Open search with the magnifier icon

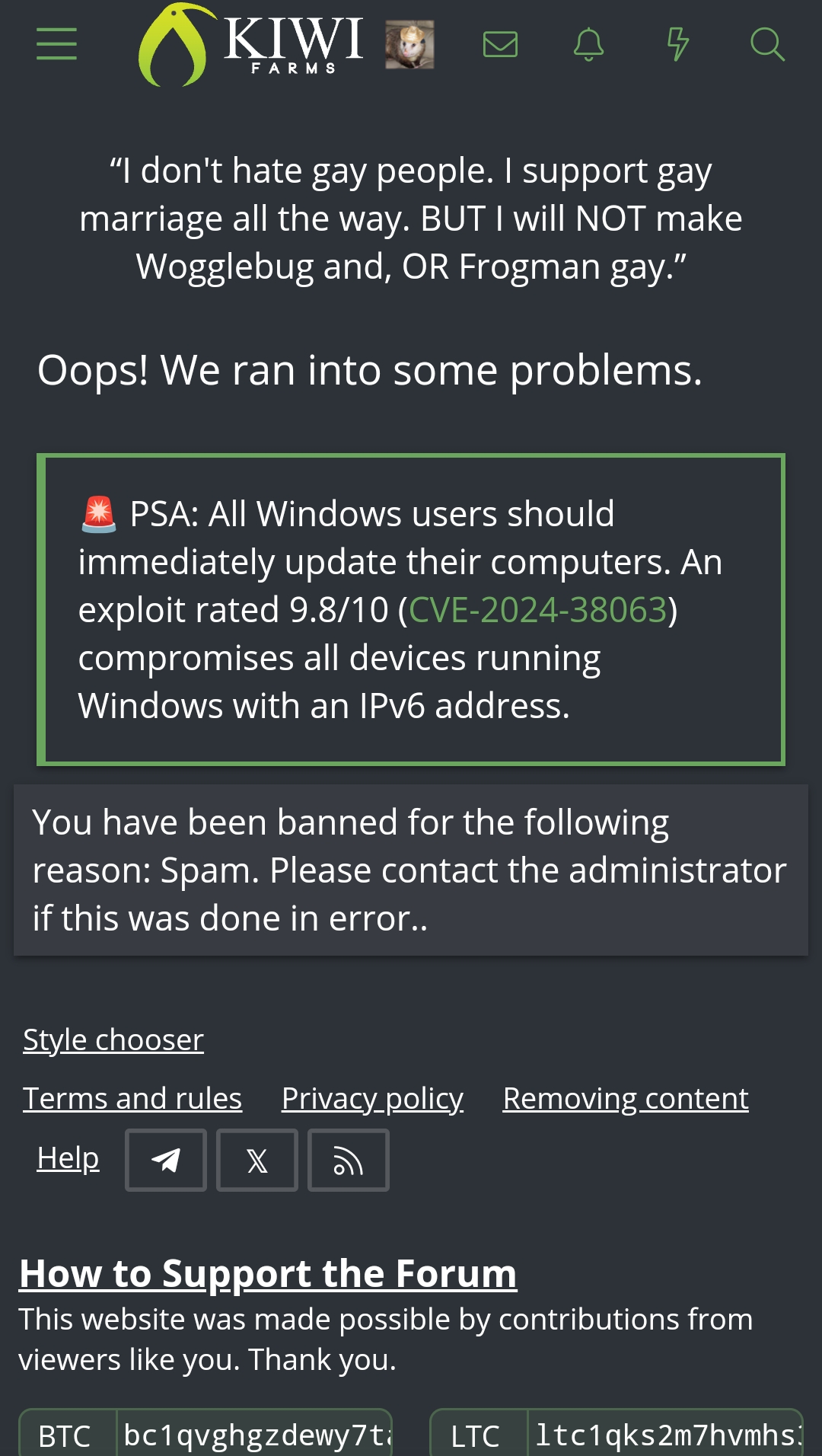[767, 44]
